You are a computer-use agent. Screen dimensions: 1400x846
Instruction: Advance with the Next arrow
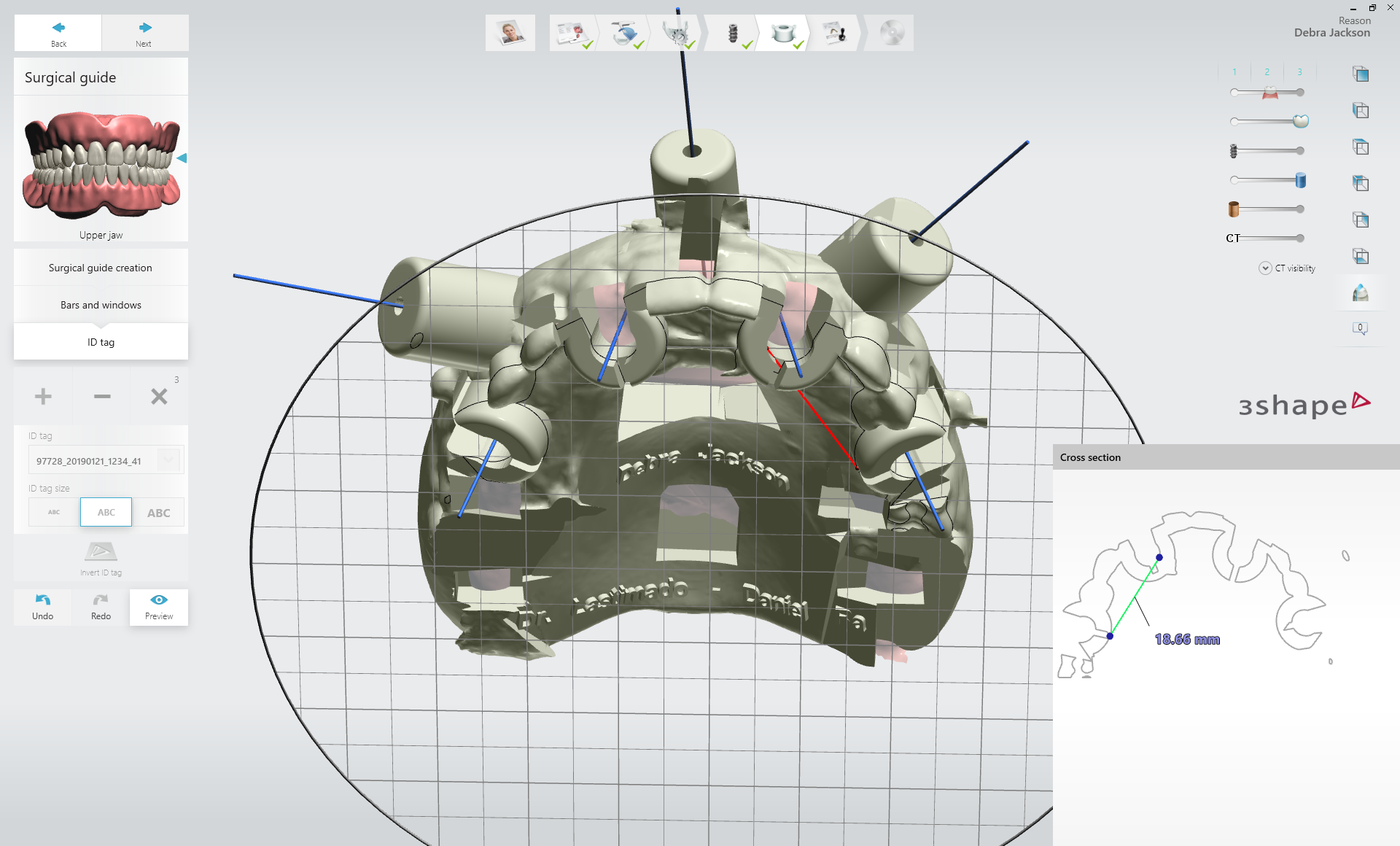pos(144,33)
